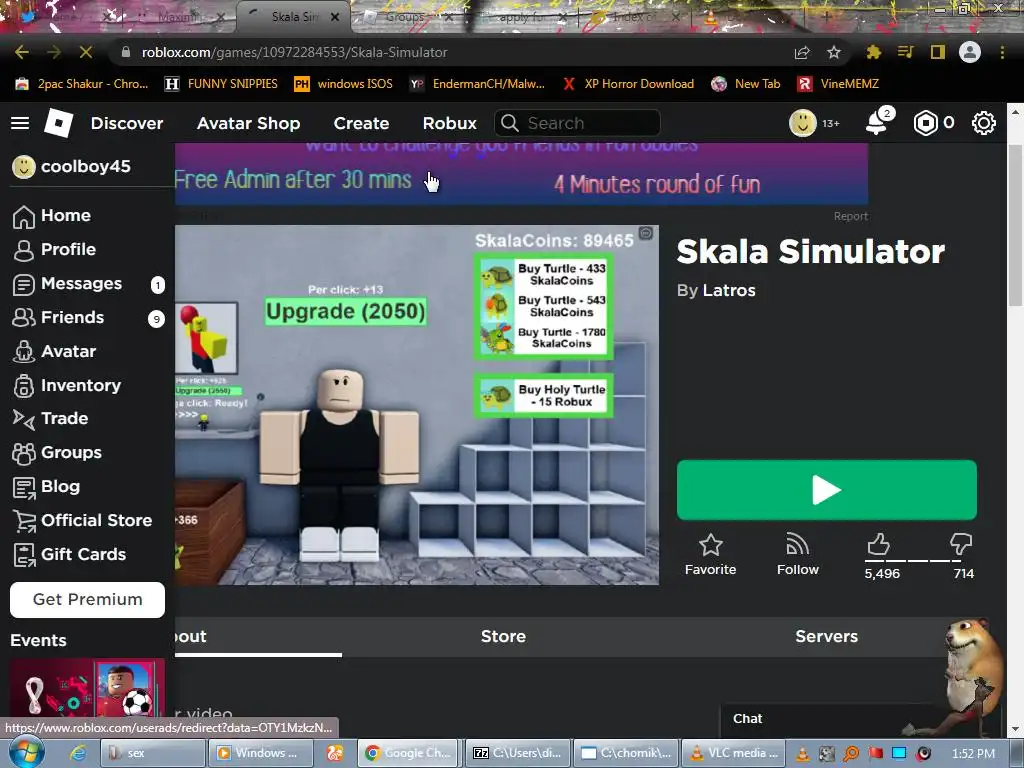Open the Roblox hamburger menu
This screenshot has height=768, width=1024.
click(20, 123)
